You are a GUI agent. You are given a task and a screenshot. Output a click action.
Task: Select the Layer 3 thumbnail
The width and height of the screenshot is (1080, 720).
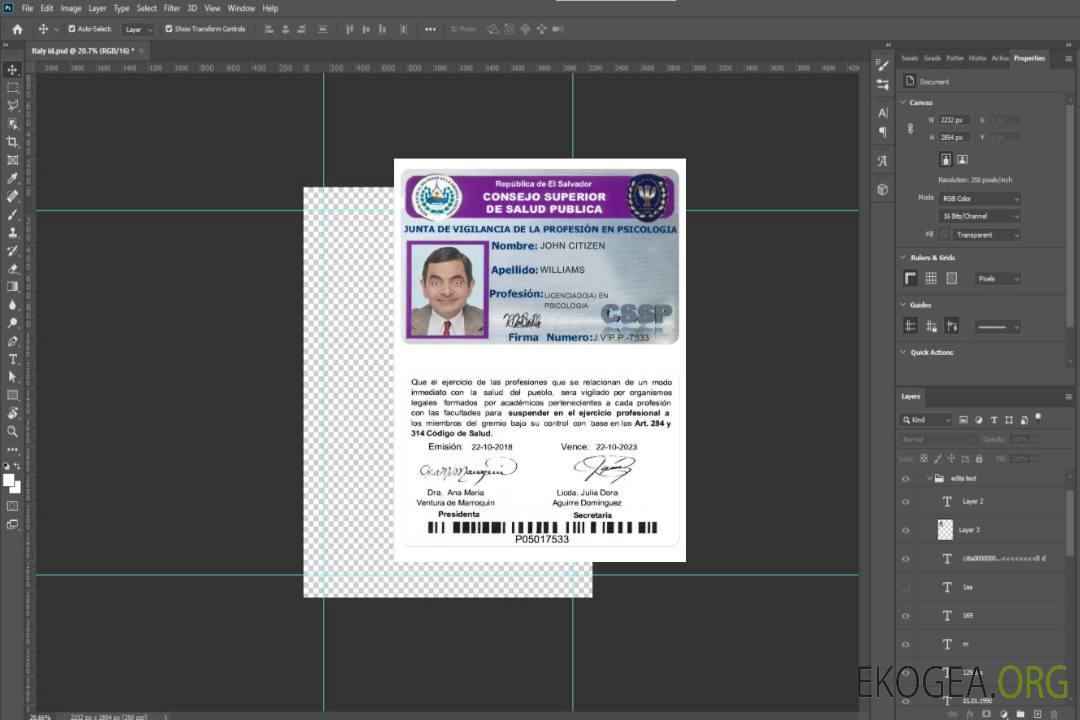(945, 530)
